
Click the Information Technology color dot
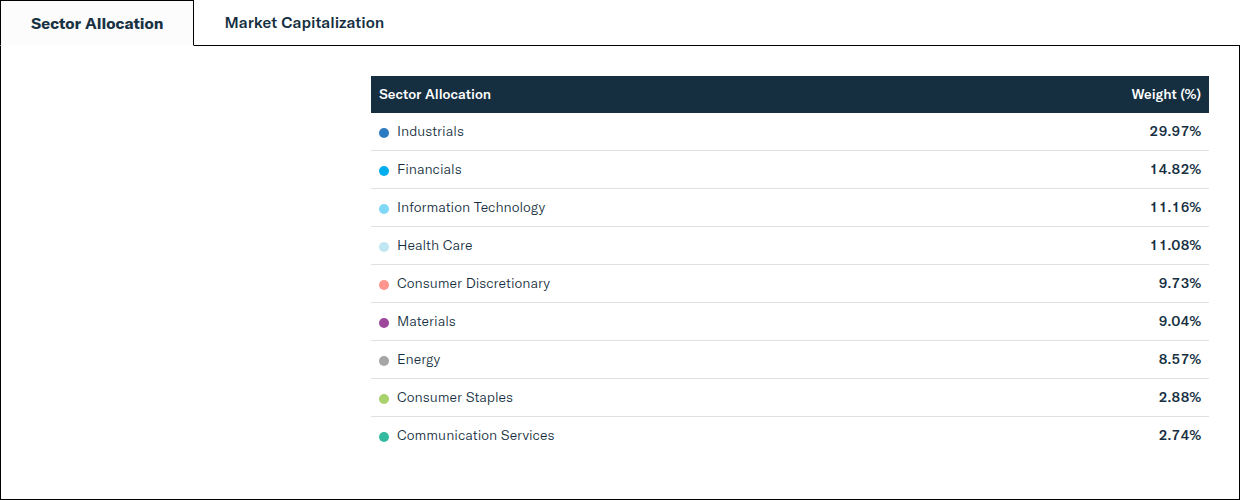pyautogui.click(x=384, y=209)
